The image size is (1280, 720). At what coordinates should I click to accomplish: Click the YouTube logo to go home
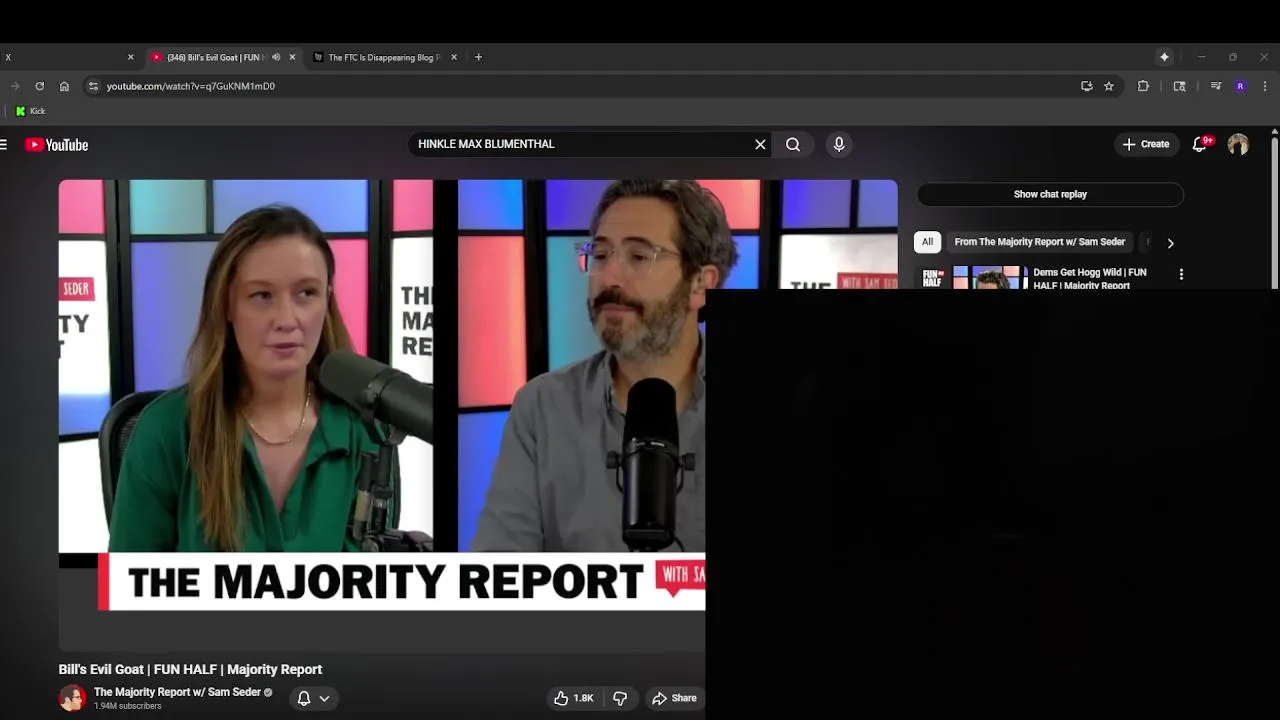(57, 145)
